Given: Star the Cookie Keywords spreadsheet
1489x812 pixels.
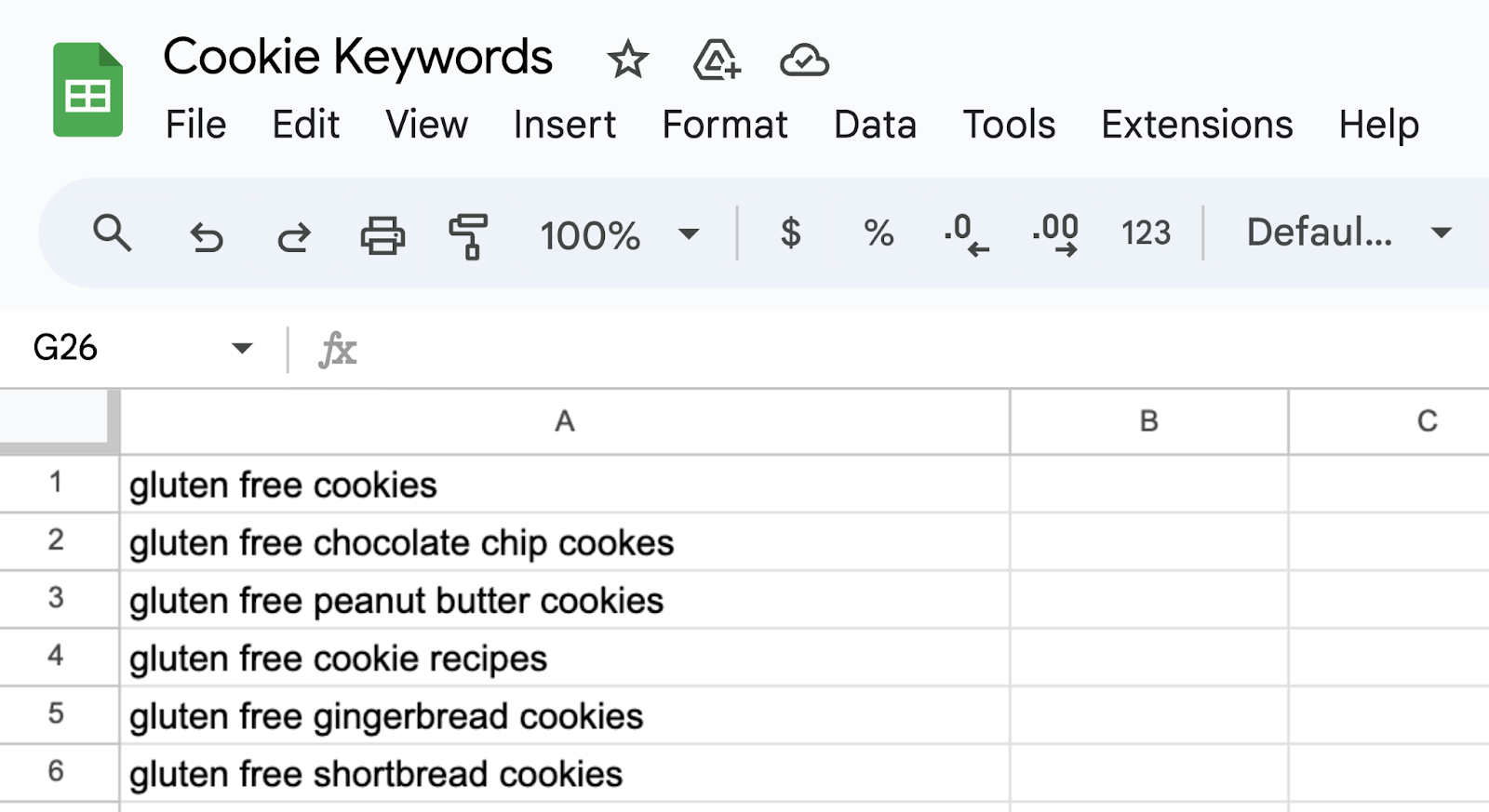Looking at the screenshot, I should point(629,60).
